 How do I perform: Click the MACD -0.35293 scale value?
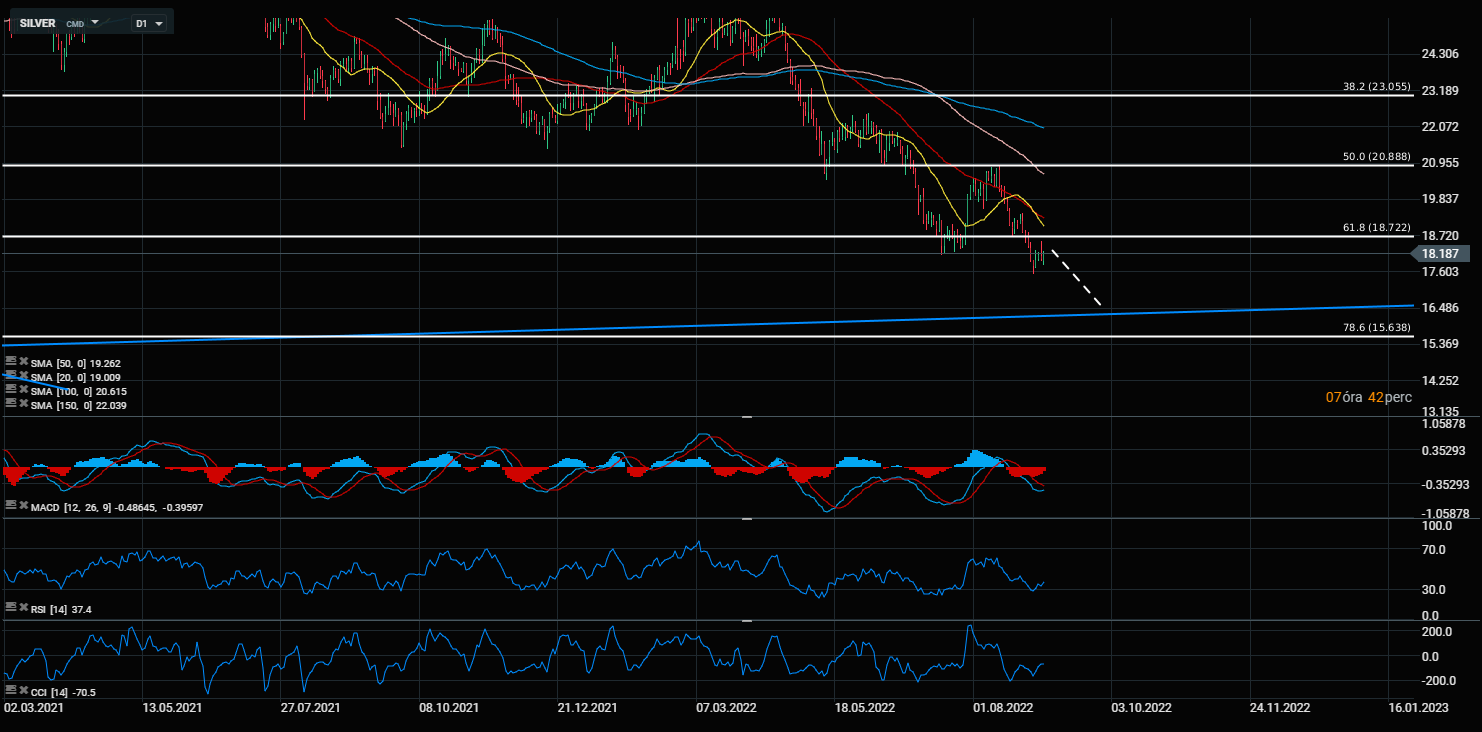pyautogui.click(x=1446, y=485)
